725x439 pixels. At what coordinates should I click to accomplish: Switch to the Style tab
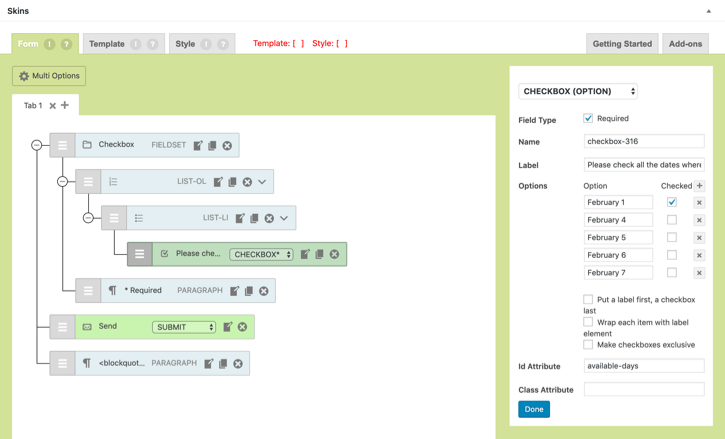186,44
